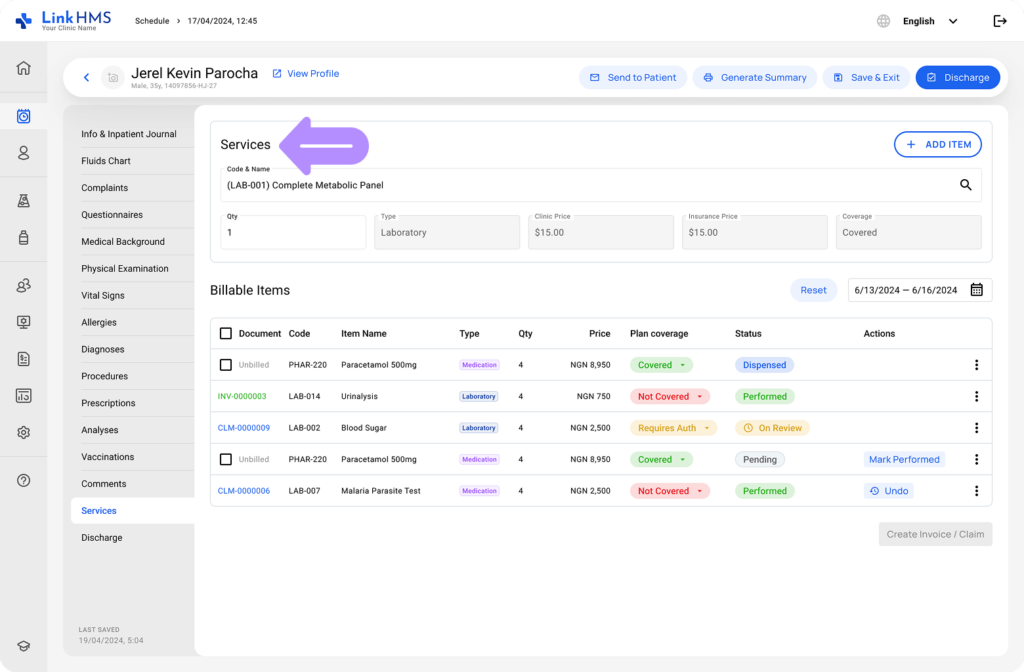Open the help question mark icon

tap(24, 481)
